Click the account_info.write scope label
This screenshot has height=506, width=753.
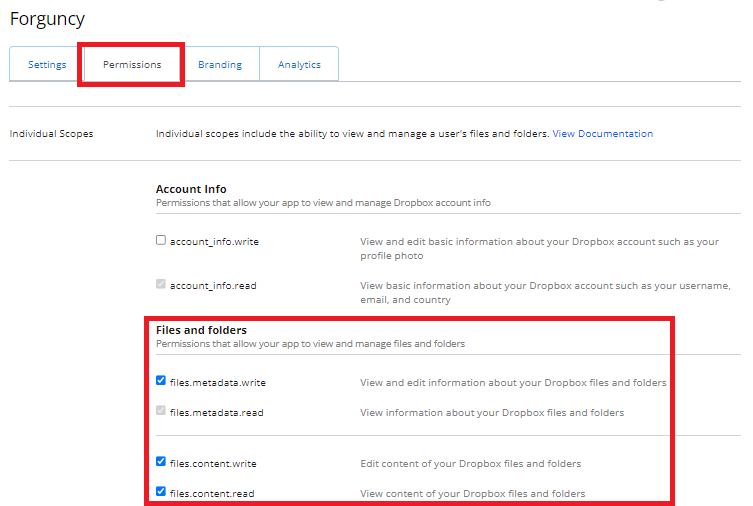[x=214, y=241]
